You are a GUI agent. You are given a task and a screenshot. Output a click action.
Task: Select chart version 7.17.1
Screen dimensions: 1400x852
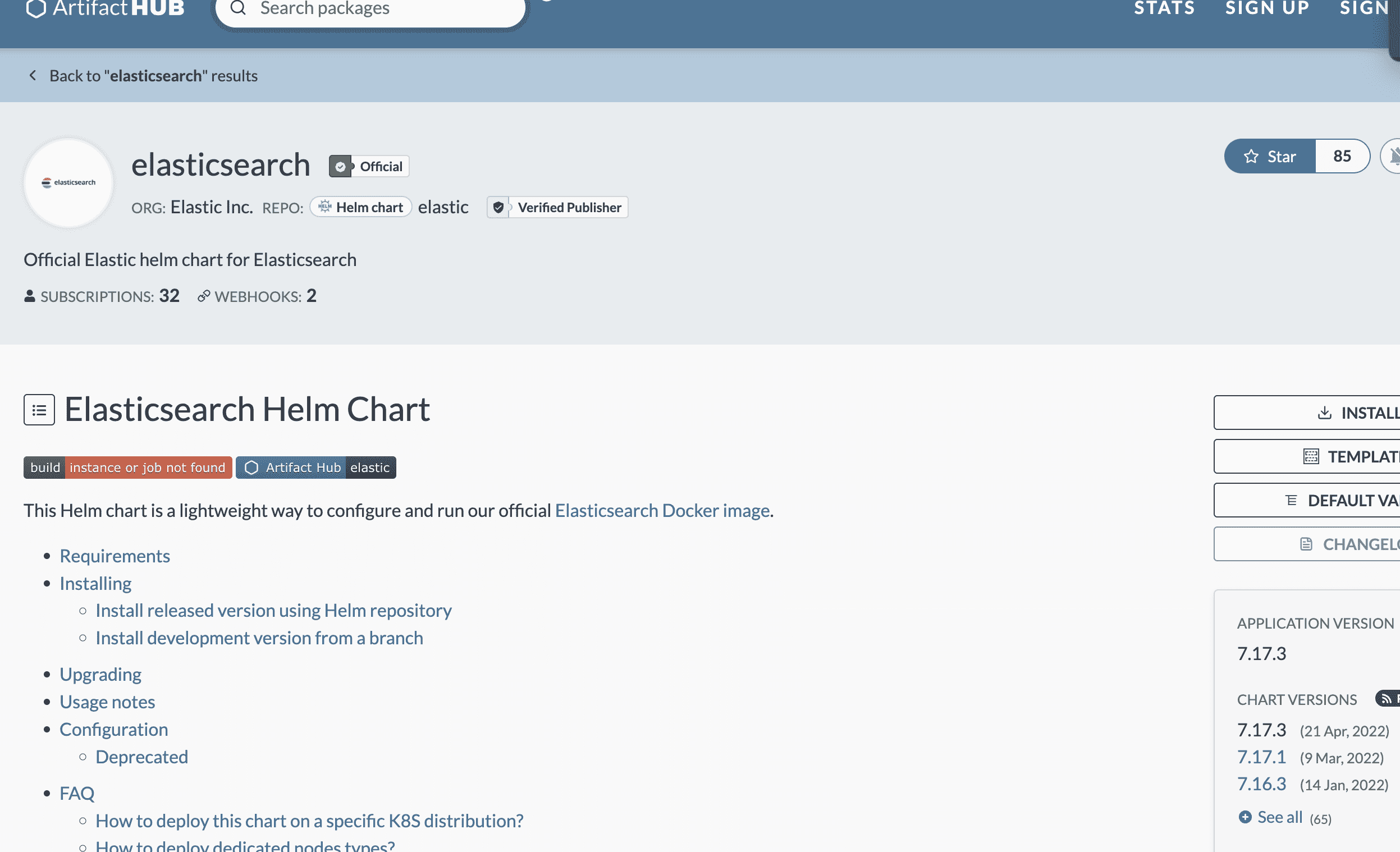pos(1261,757)
